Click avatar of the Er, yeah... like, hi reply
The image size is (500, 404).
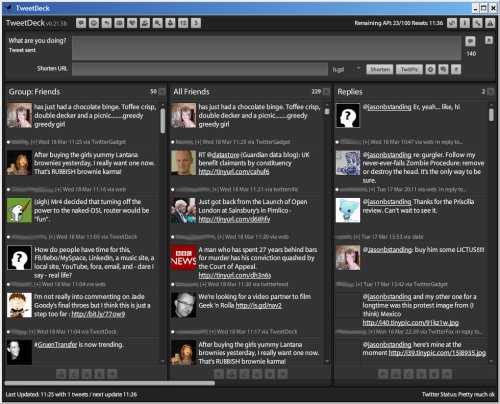[x=348, y=115]
